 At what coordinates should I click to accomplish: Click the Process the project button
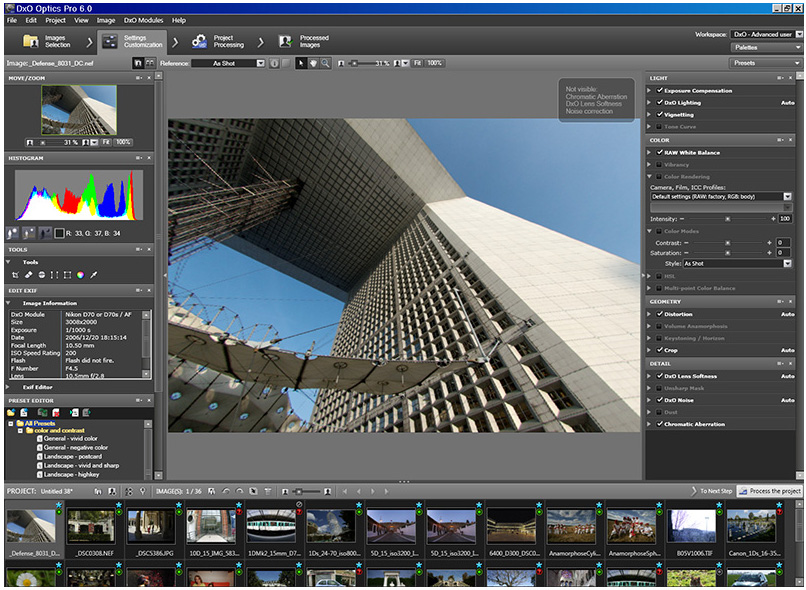[770, 491]
